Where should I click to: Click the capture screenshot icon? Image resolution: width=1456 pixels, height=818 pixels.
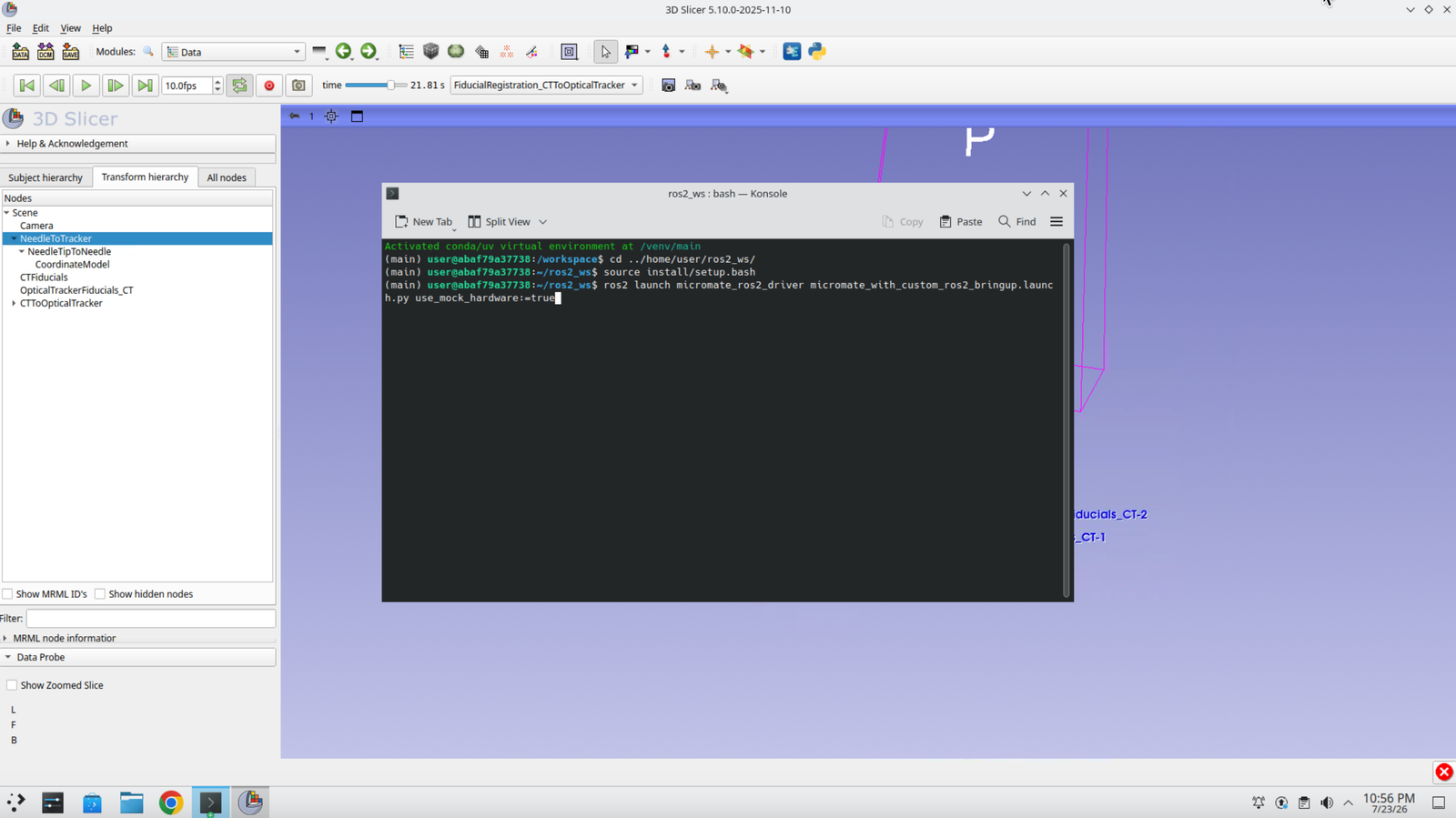(x=668, y=86)
